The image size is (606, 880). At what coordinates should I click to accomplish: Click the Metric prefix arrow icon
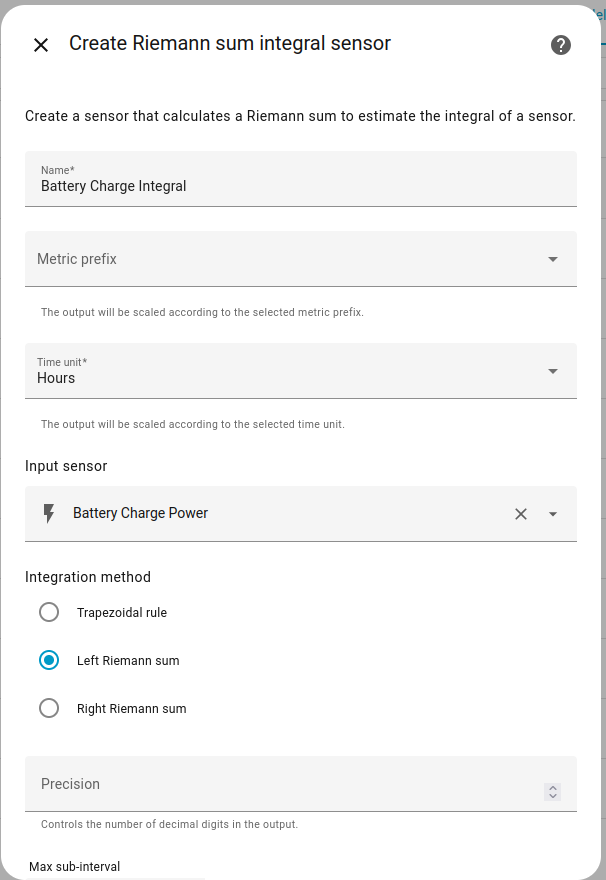pyautogui.click(x=553, y=259)
